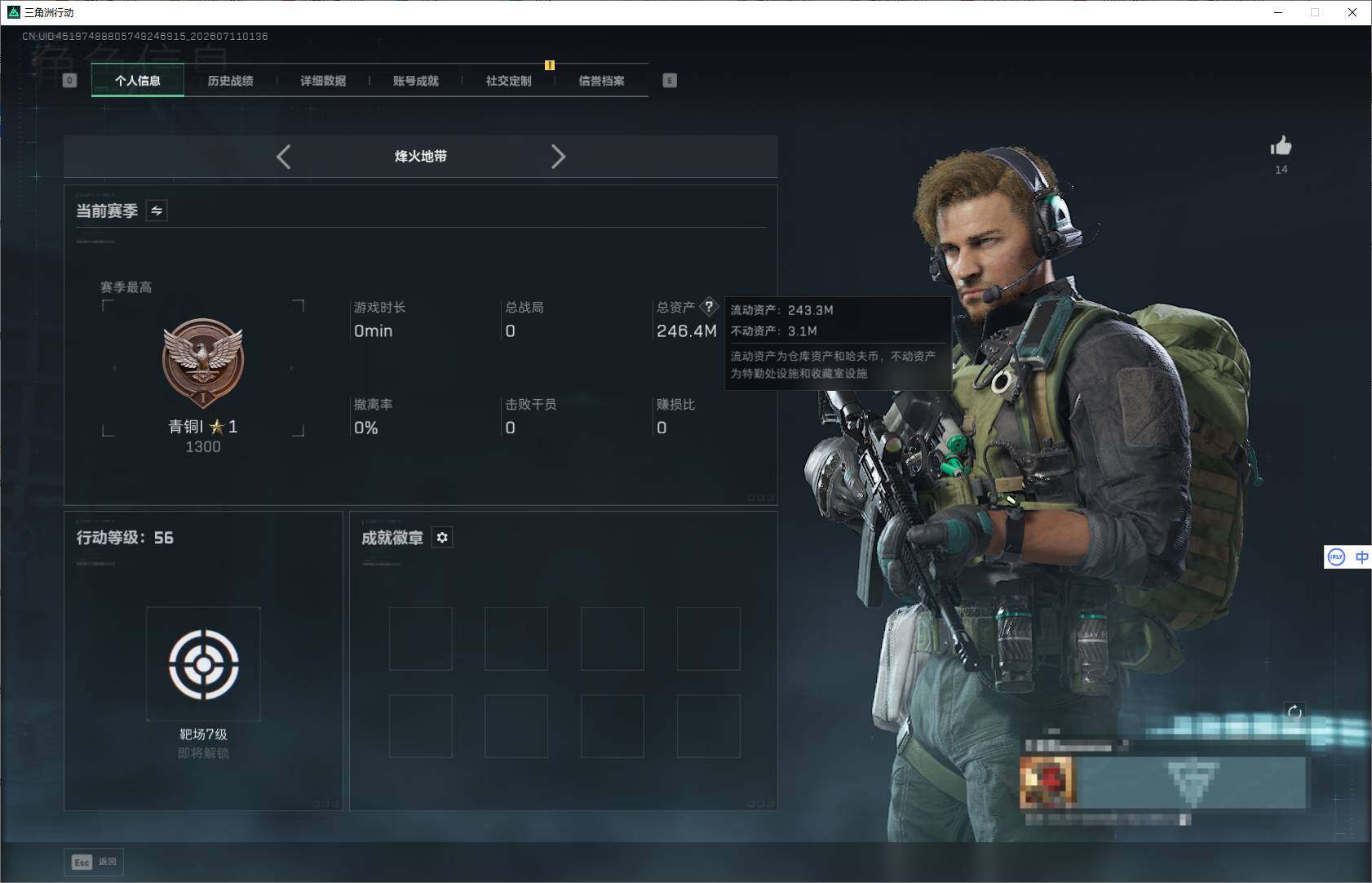Toggle season switch icon next to 当前赛季
This screenshot has width=1372, height=883.
click(157, 211)
